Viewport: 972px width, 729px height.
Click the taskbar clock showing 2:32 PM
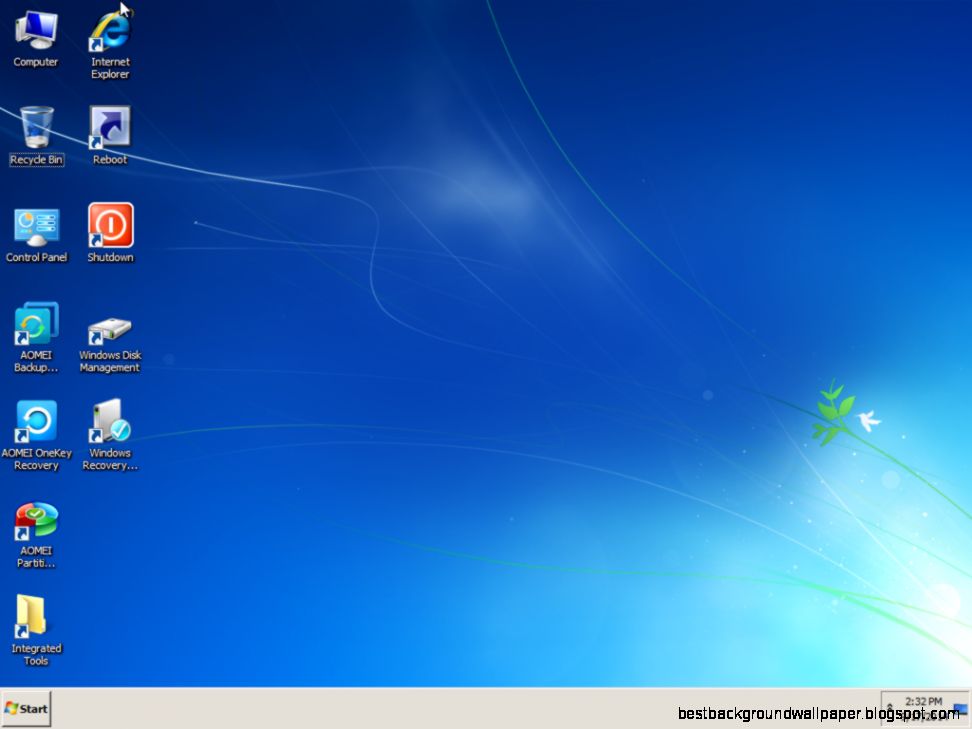click(922, 700)
